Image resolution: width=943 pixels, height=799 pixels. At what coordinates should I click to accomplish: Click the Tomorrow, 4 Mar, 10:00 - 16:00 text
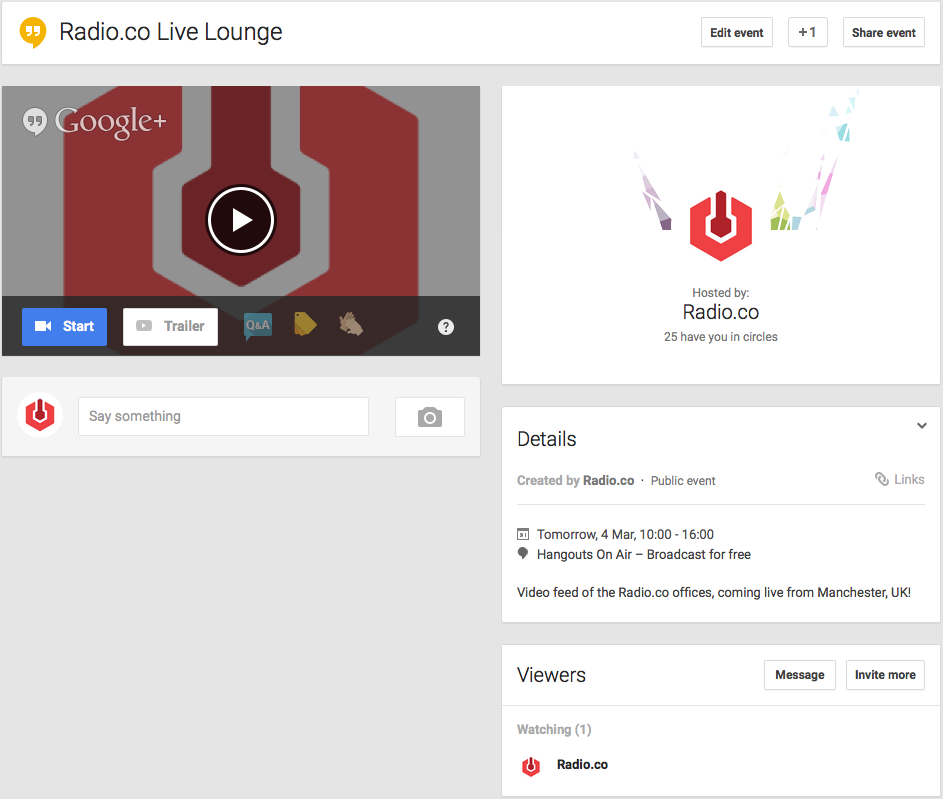(x=625, y=534)
